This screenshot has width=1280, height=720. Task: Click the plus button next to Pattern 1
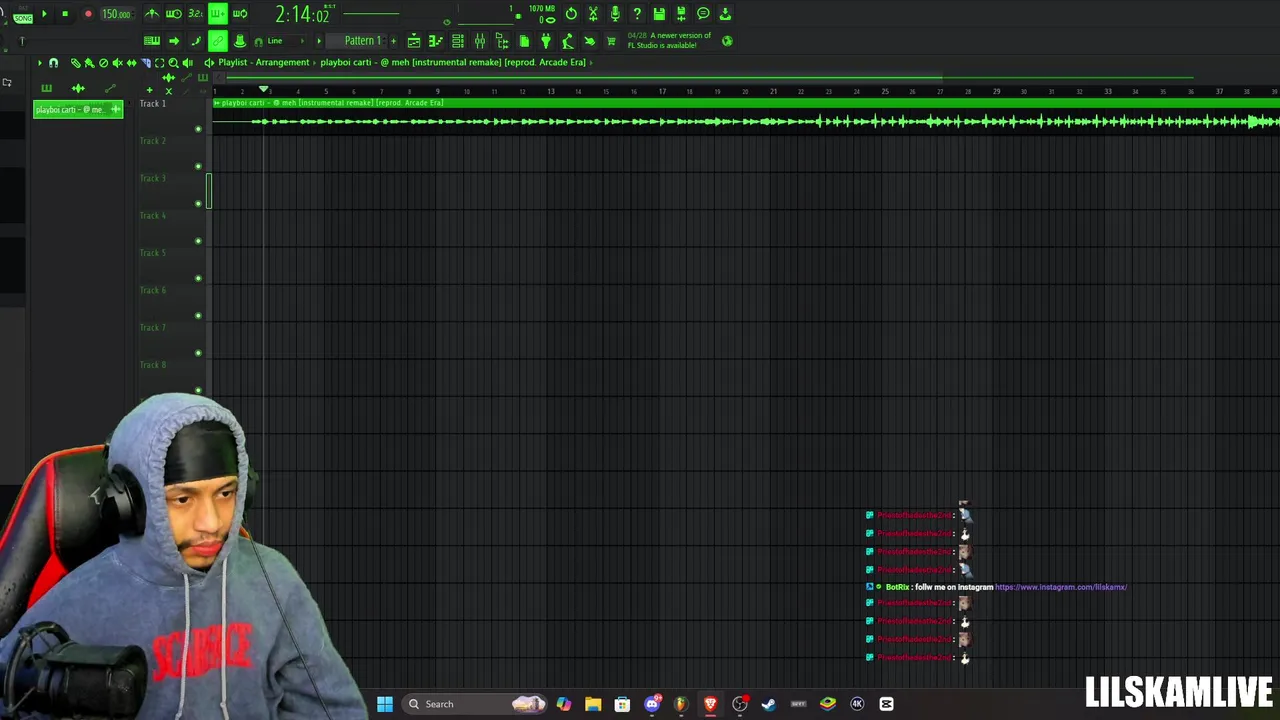[393, 41]
